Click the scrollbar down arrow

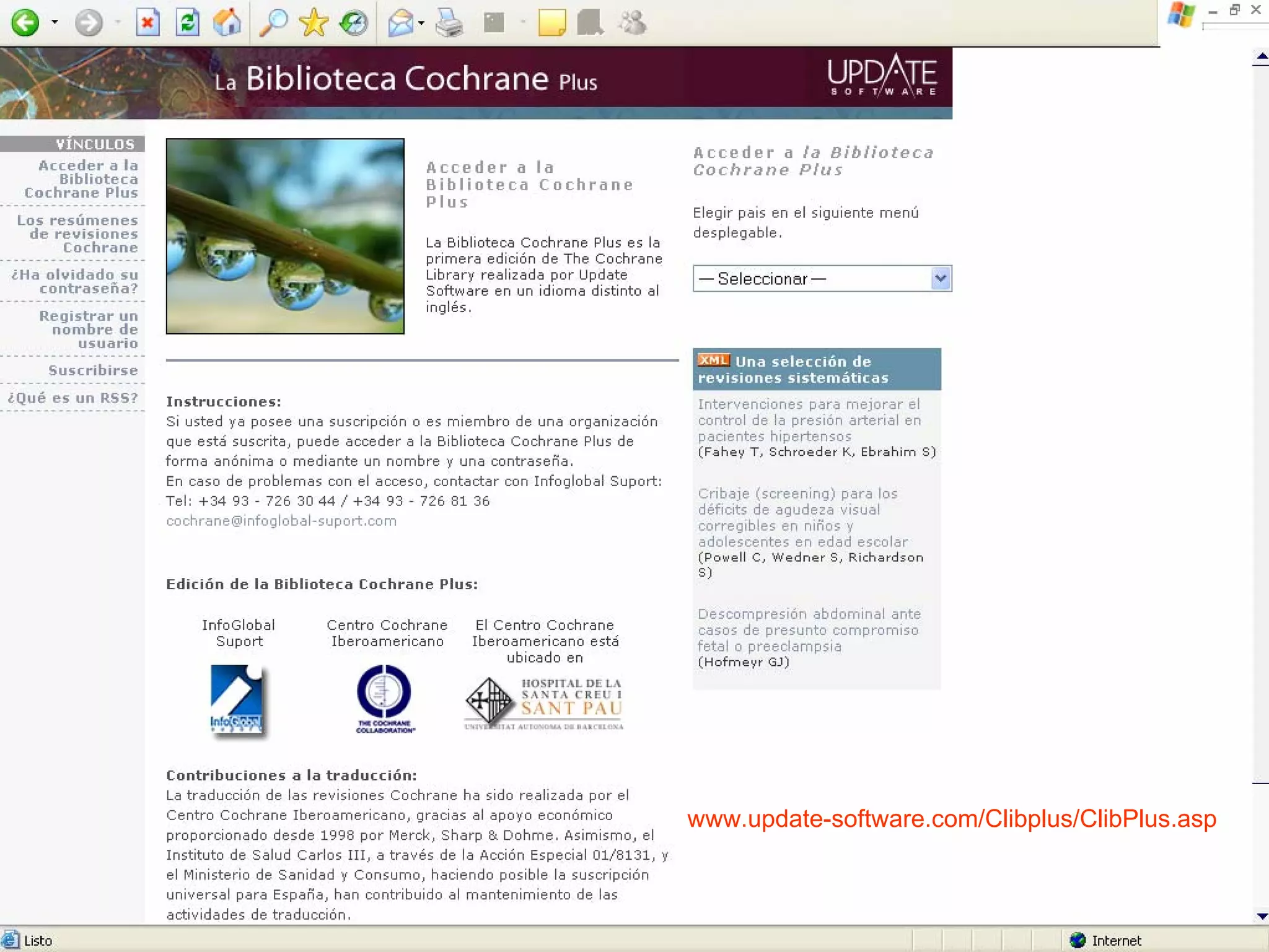point(1261,916)
